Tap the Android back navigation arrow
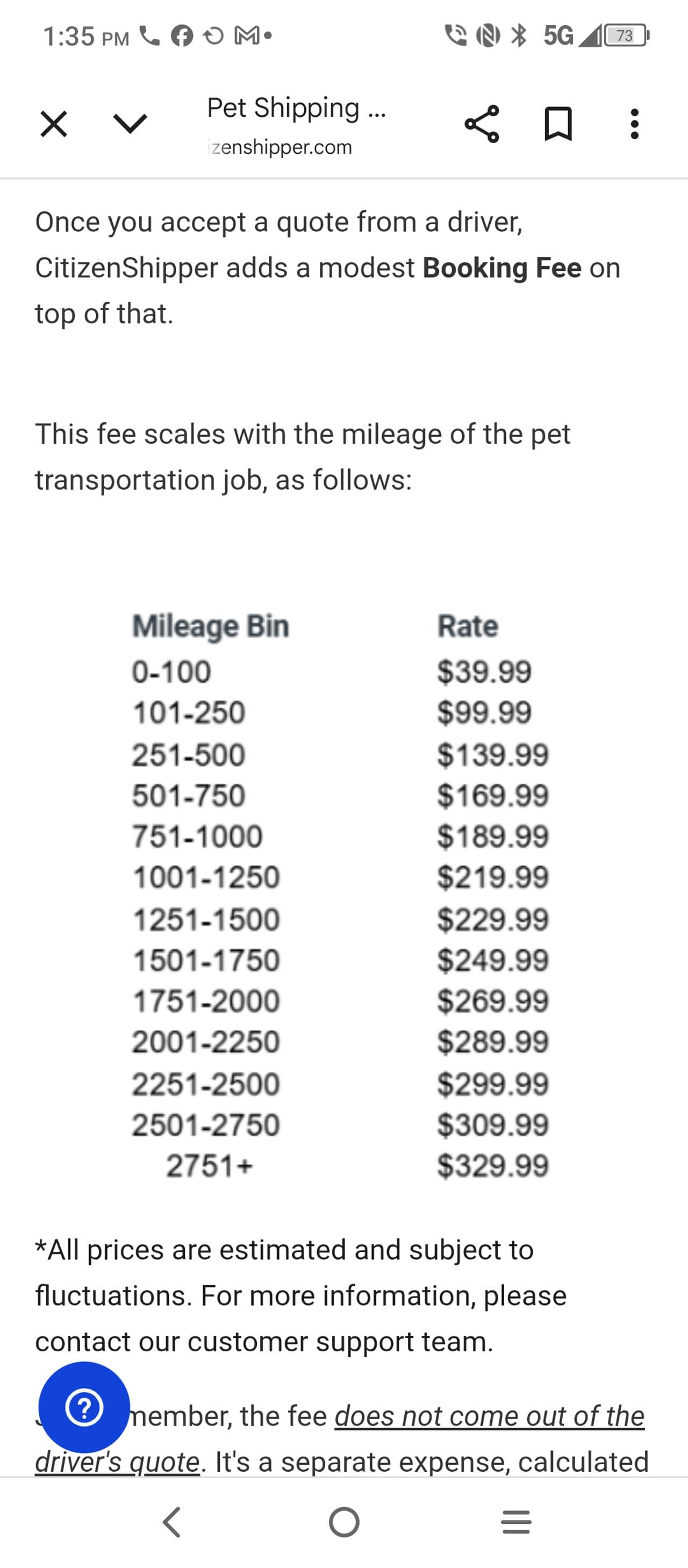The image size is (688, 1568). point(172,1522)
